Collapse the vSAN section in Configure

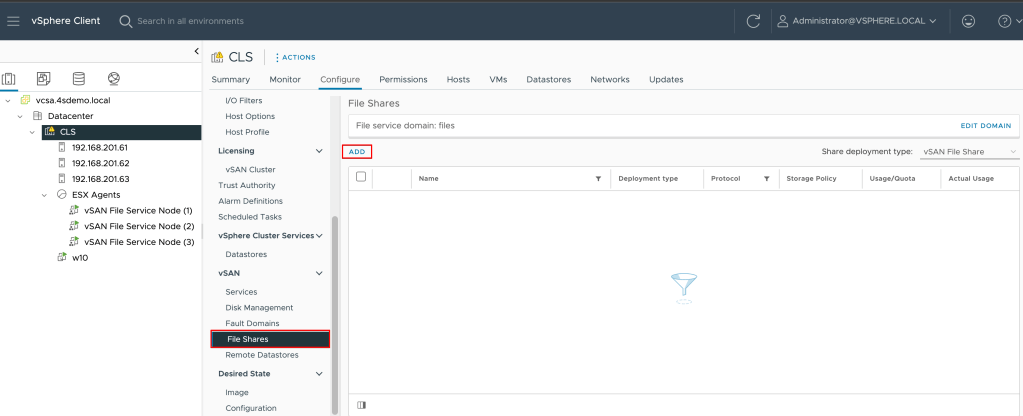[319, 273]
